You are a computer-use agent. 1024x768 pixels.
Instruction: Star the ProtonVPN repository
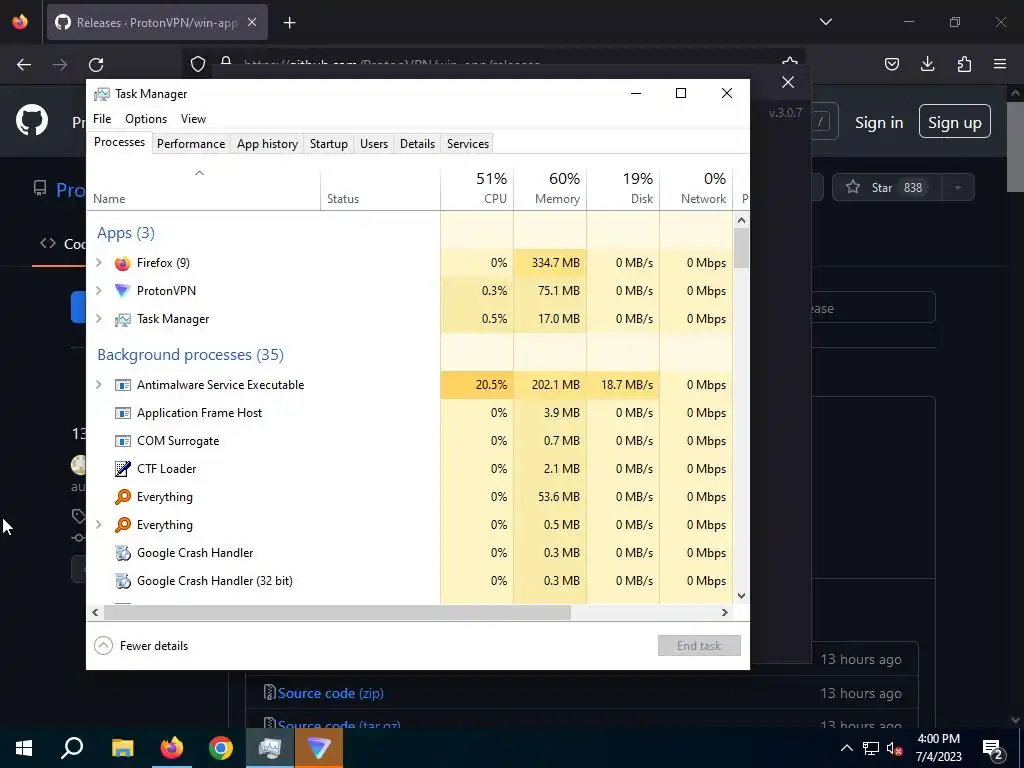click(887, 187)
